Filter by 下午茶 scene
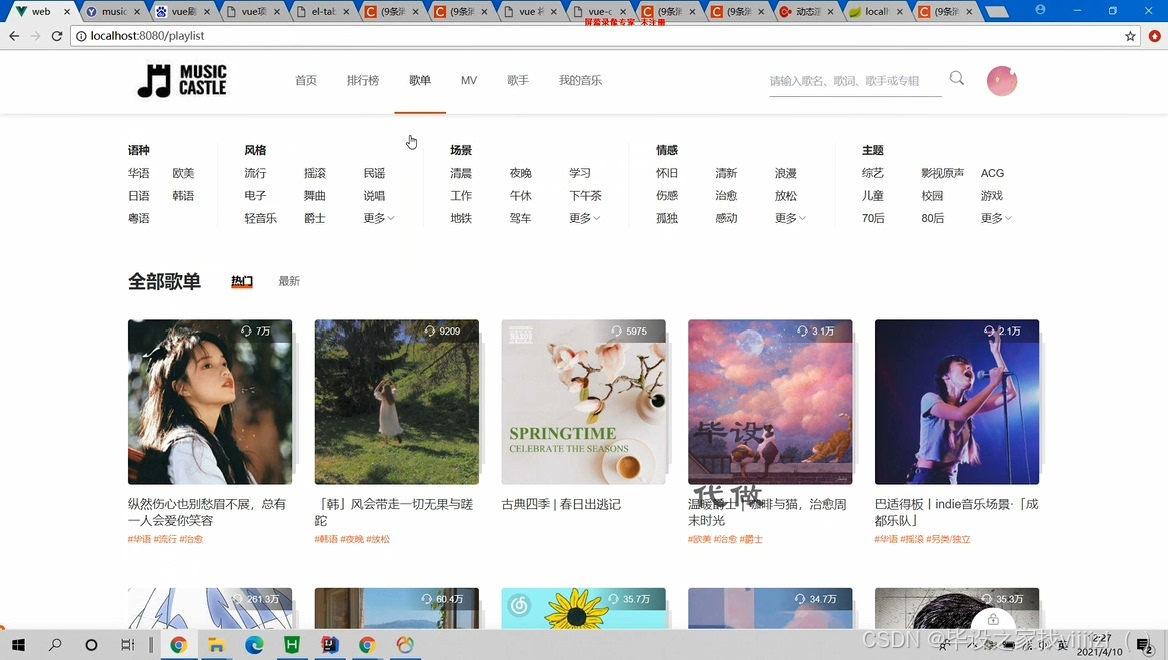Image resolution: width=1168 pixels, height=660 pixels. [x=585, y=195]
